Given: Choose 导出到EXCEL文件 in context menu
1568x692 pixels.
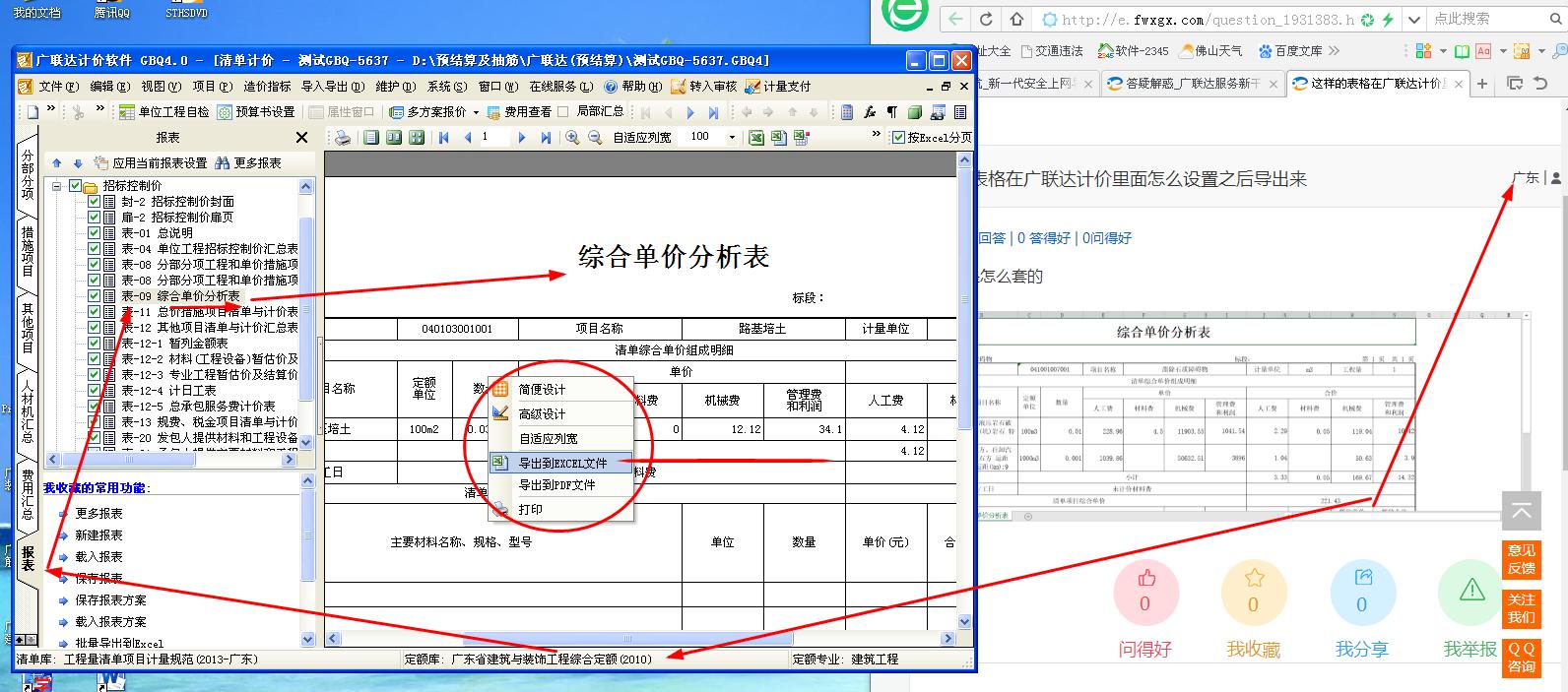Looking at the screenshot, I should 561,463.
